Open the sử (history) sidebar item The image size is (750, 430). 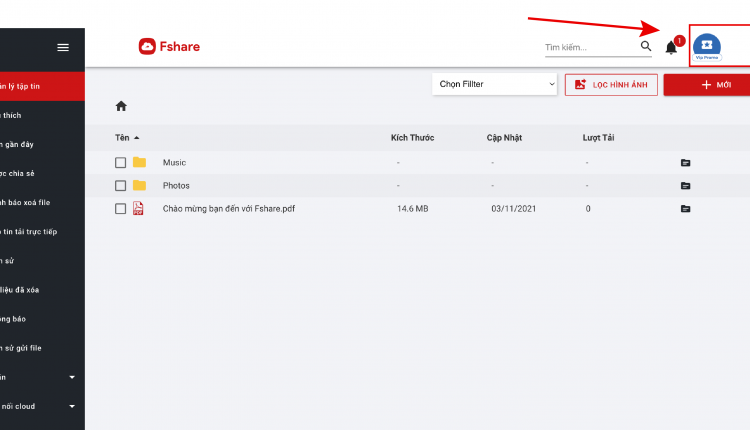[x=42, y=261]
